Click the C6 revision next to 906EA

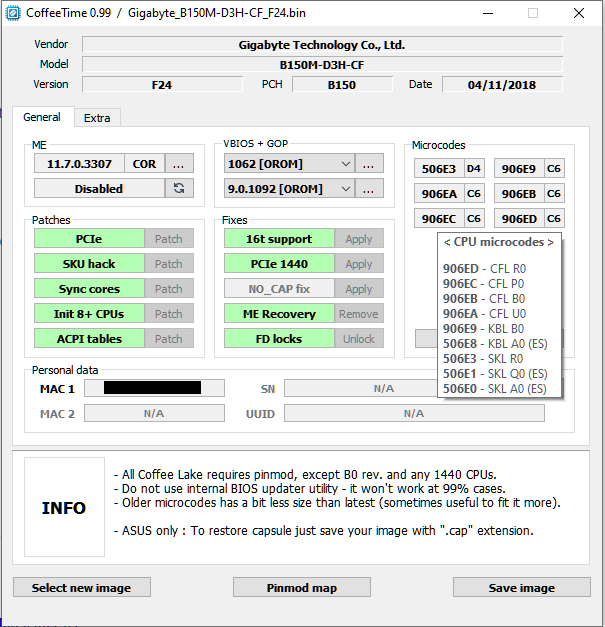click(x=474, y=194)
